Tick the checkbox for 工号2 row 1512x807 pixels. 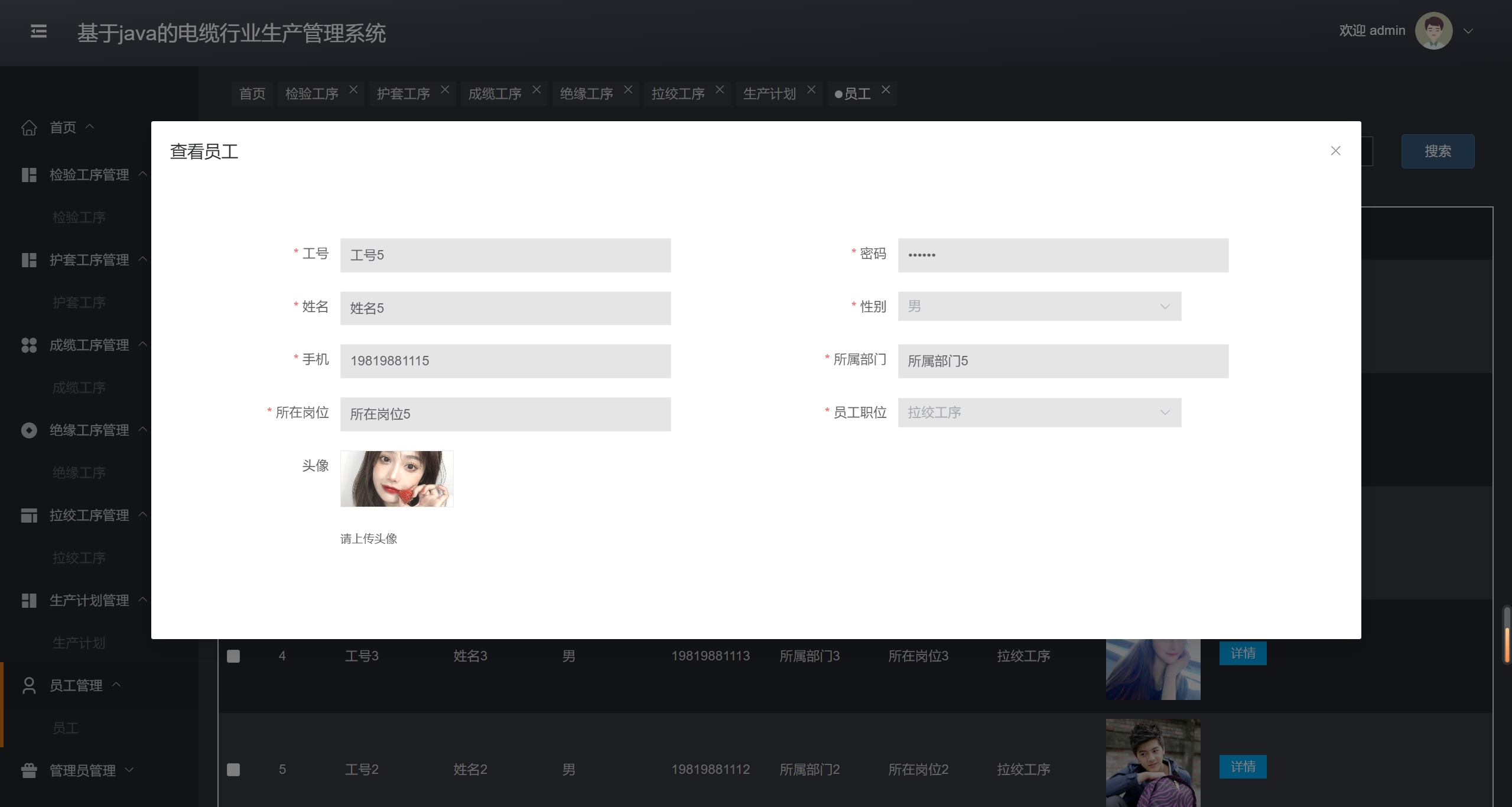tap(233, 770)
